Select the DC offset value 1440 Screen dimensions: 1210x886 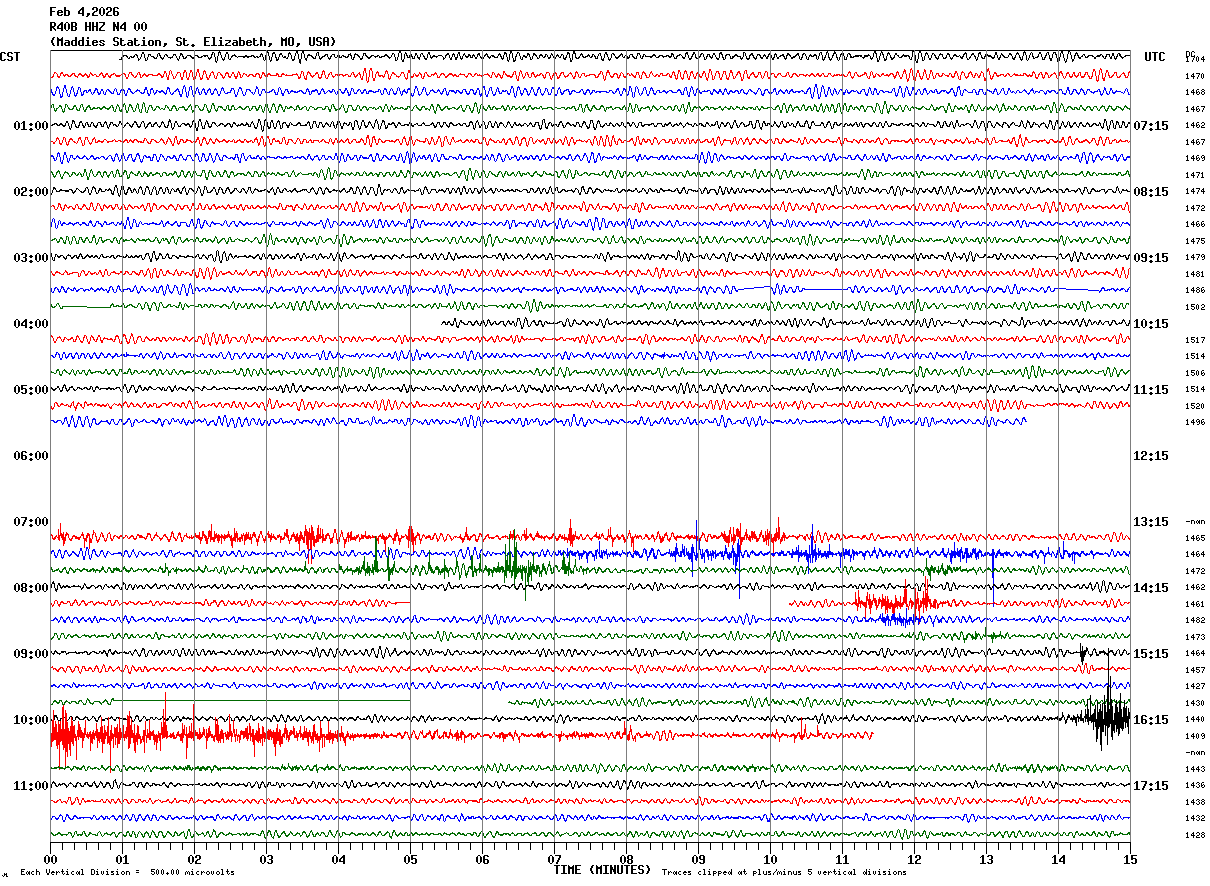tap(1195, 719)
